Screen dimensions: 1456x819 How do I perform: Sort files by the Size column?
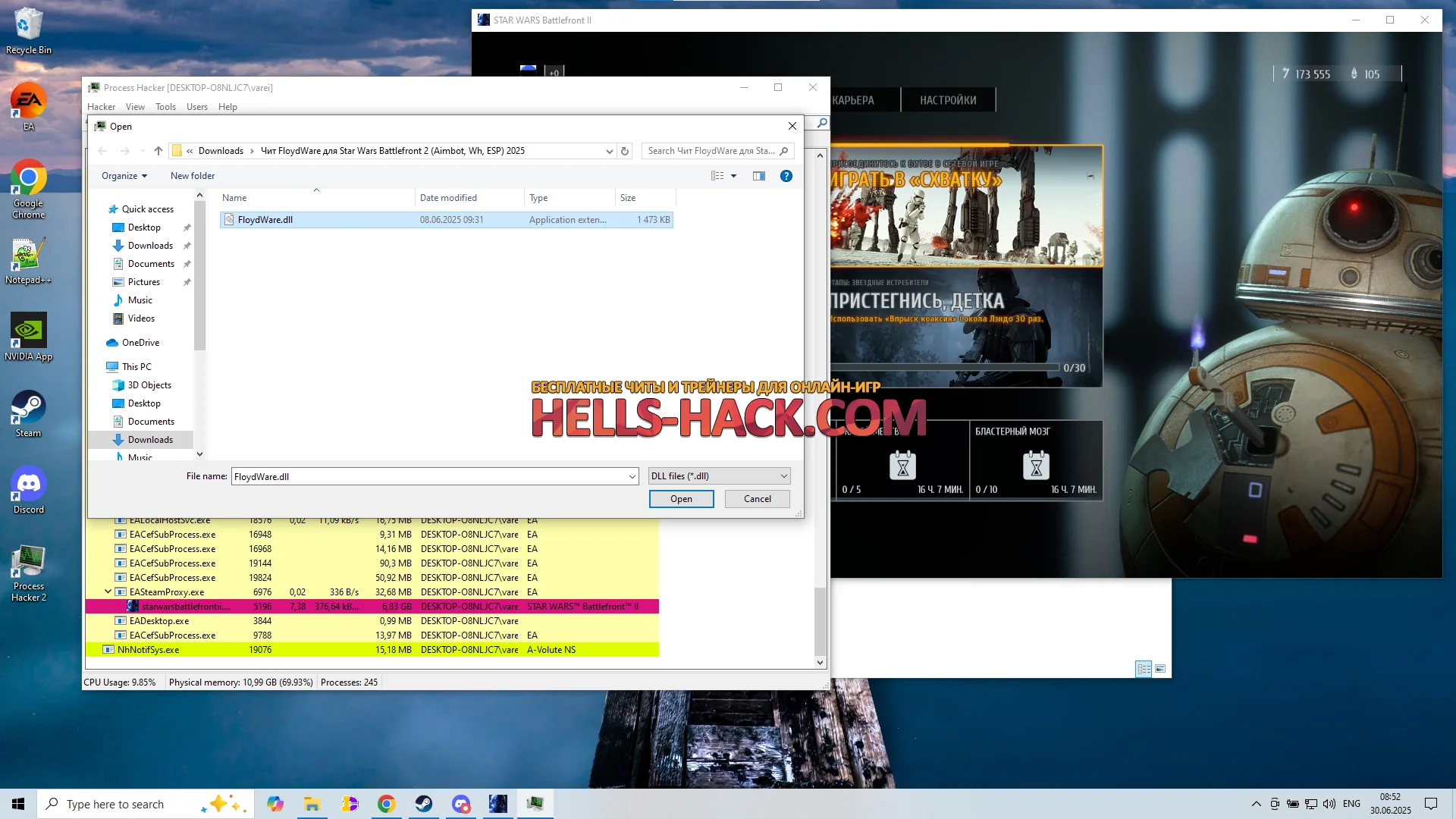pos(645,198)
